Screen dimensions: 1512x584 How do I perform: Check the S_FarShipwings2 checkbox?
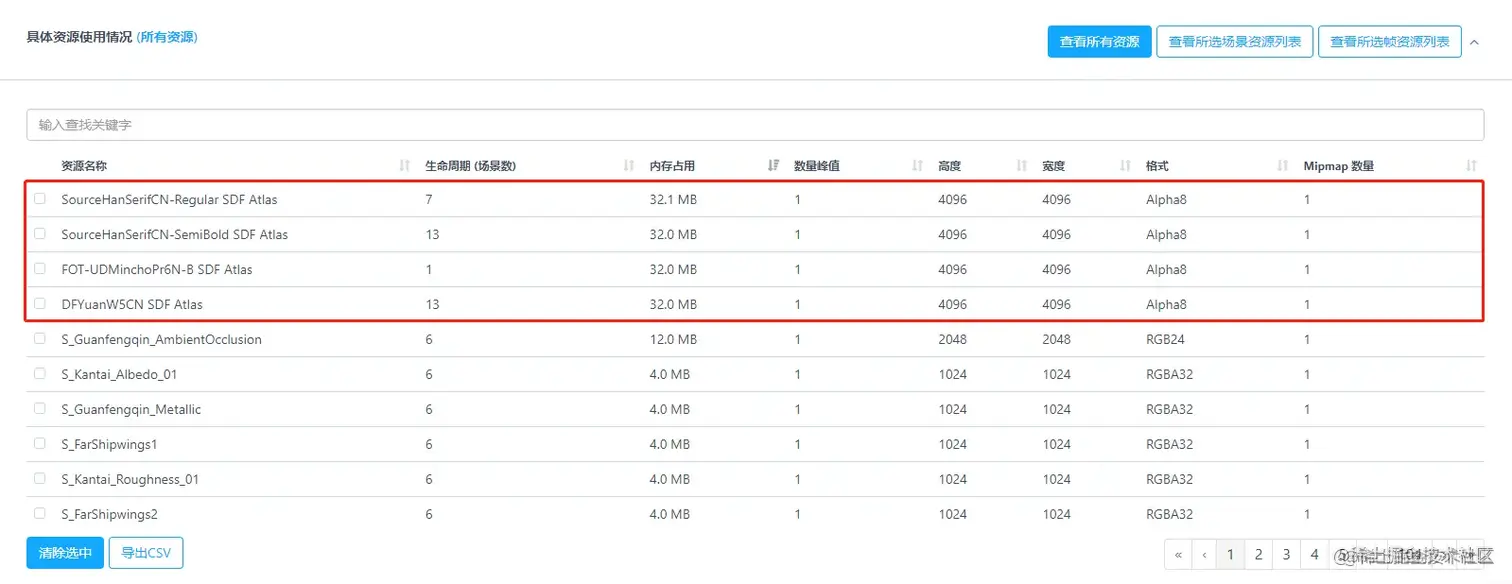click(x=40, y=514)
